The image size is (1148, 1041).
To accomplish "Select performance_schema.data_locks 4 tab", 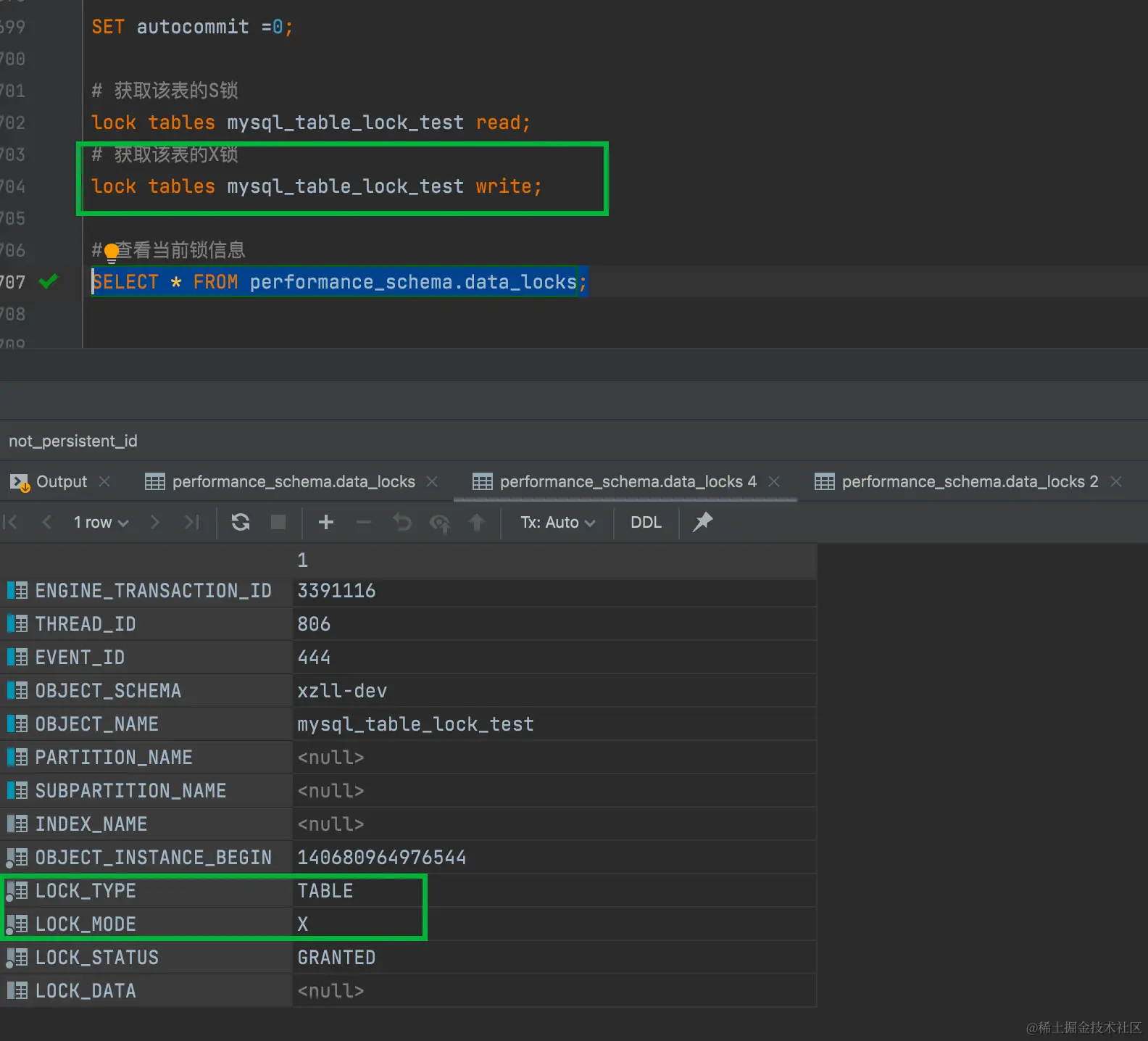I will click(615, 482).
